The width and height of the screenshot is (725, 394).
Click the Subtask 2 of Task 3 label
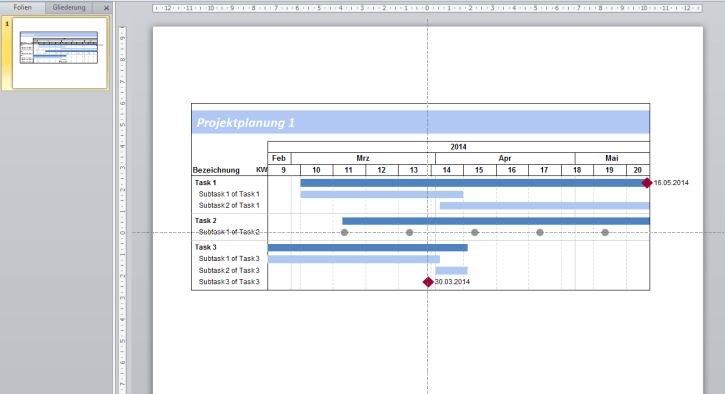point(229,271)
